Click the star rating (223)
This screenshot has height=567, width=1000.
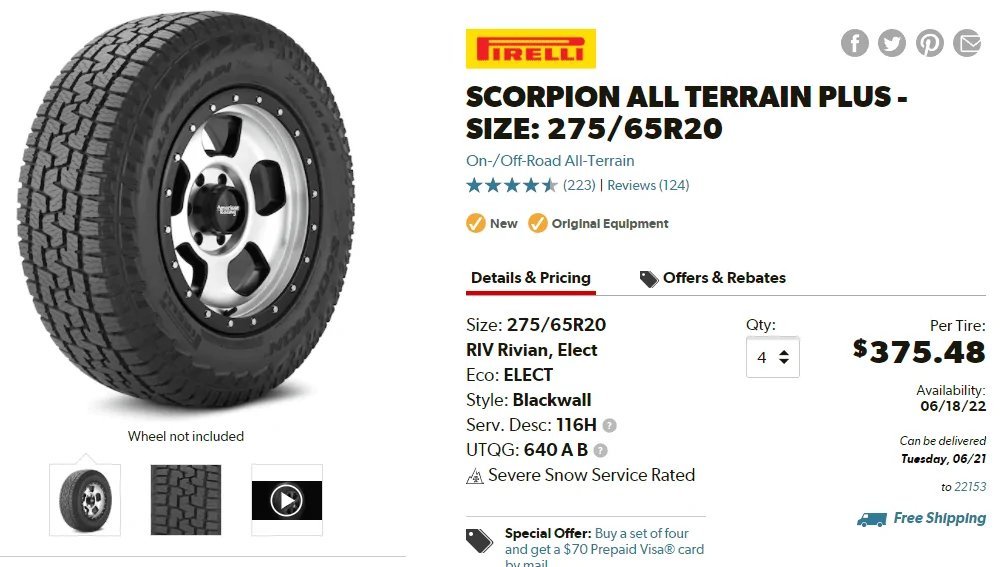512,185
